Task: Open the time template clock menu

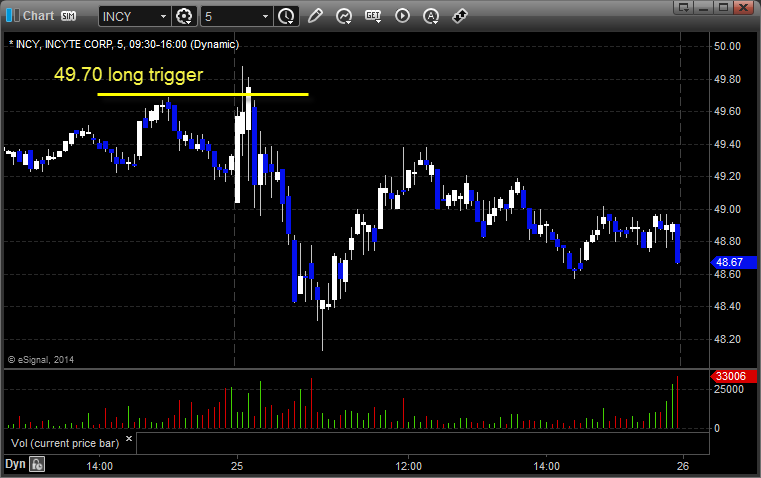Action: pos(286,16)
